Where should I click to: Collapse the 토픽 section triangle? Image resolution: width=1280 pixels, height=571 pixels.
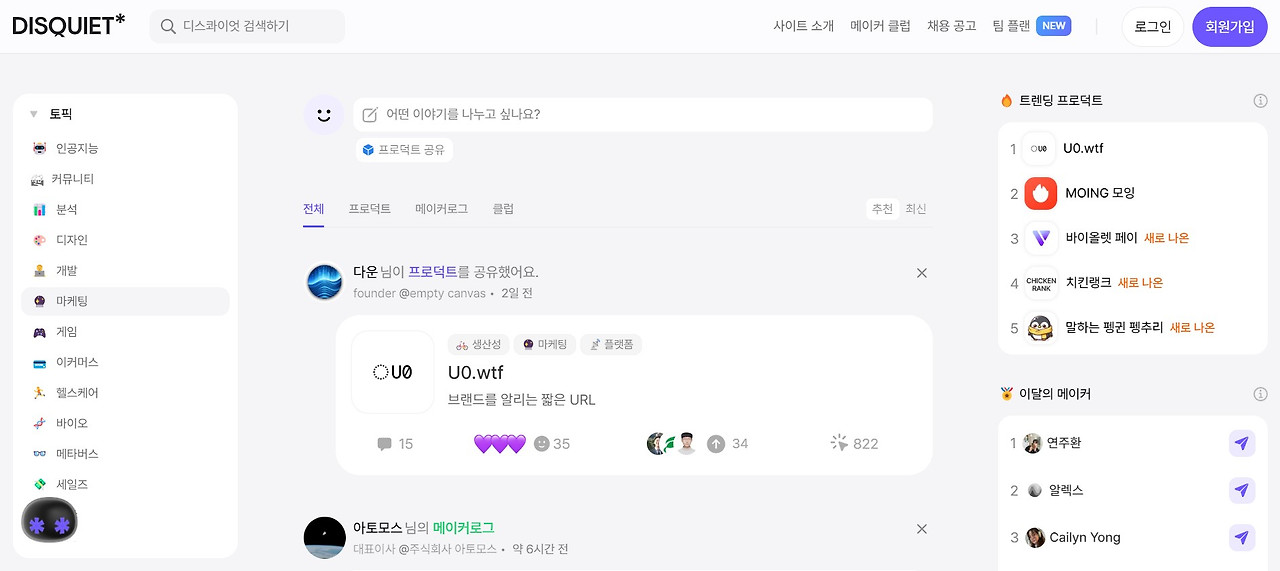click(x=34, y=114)
